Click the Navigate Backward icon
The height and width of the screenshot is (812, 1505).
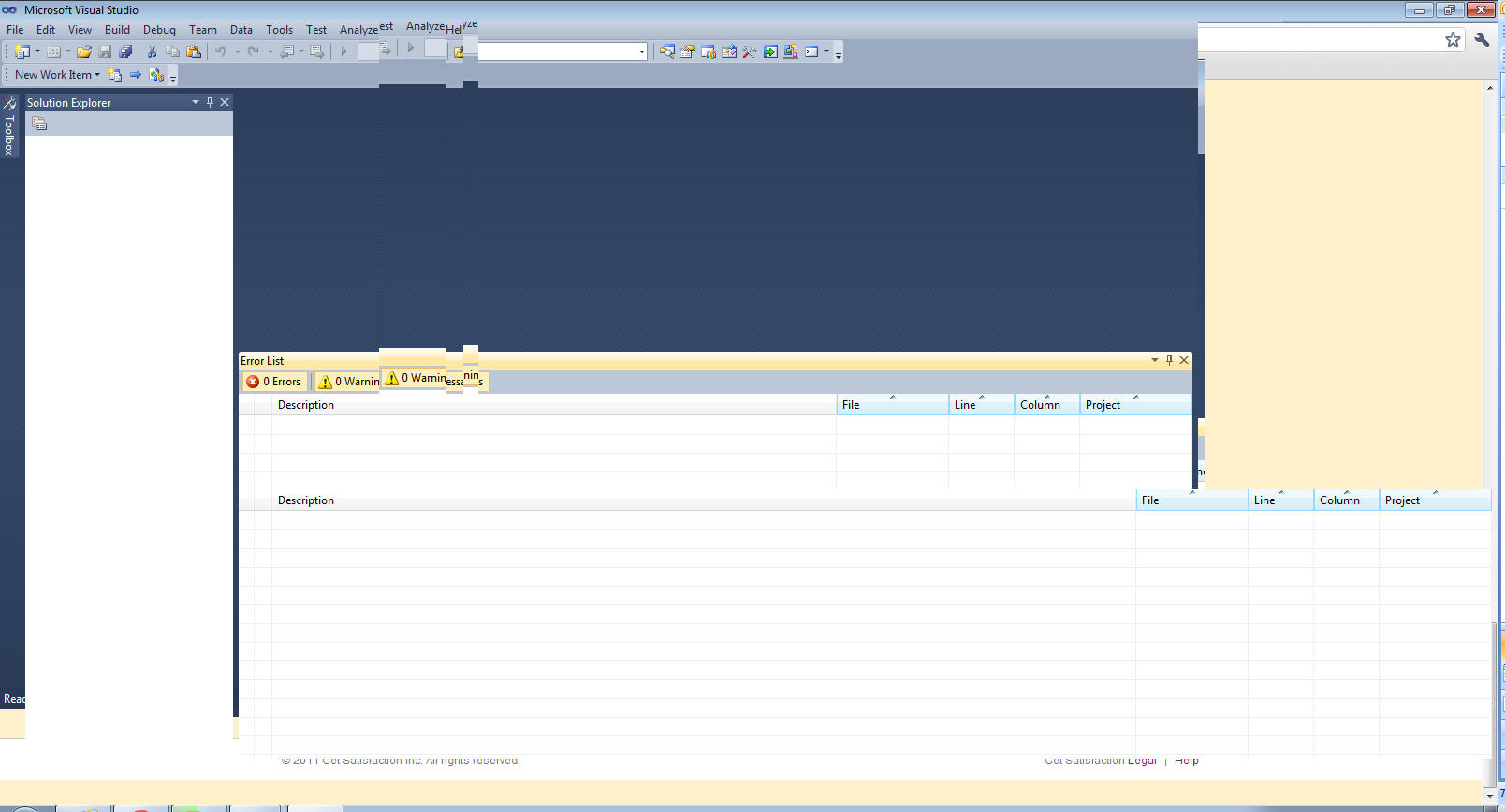coord(287,51)
